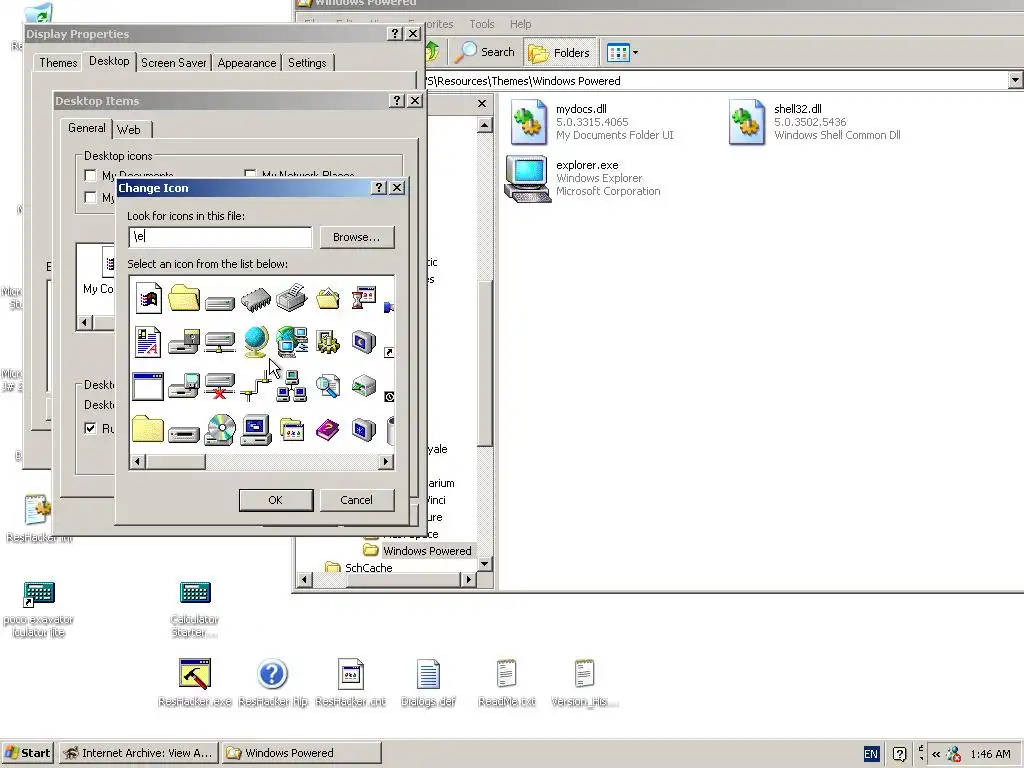The height and width of the screenshot is (768, 1024).
Task: Click the 'Look for icons in this file' field
Action: point(220,236)
